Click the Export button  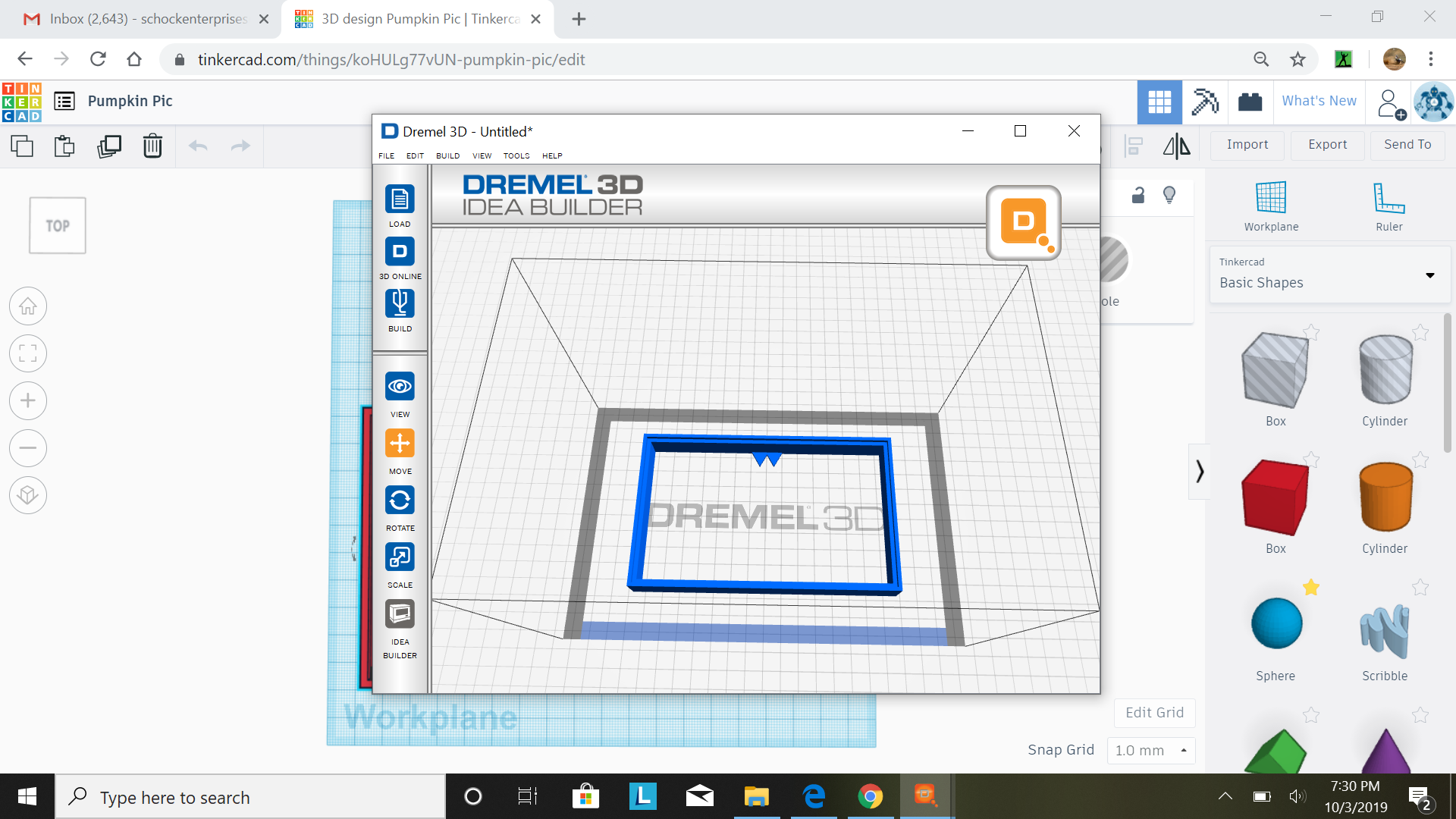pos(1326,144)
